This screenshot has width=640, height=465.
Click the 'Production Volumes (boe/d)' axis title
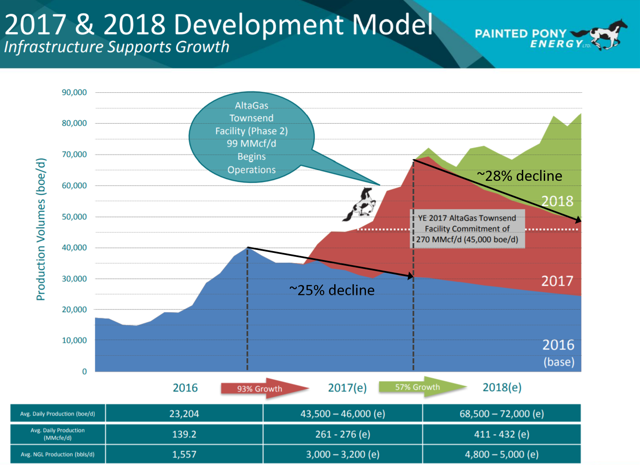[x=40, y=229]
